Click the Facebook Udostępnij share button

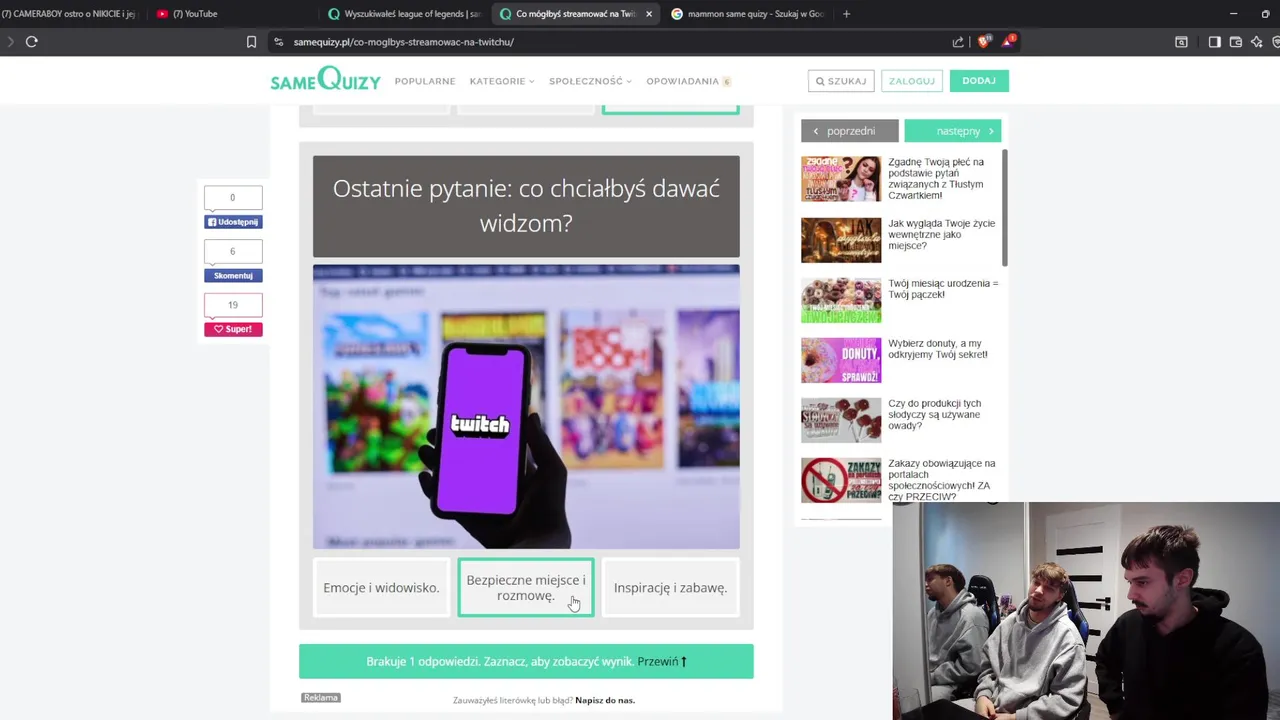coord(233,222)
